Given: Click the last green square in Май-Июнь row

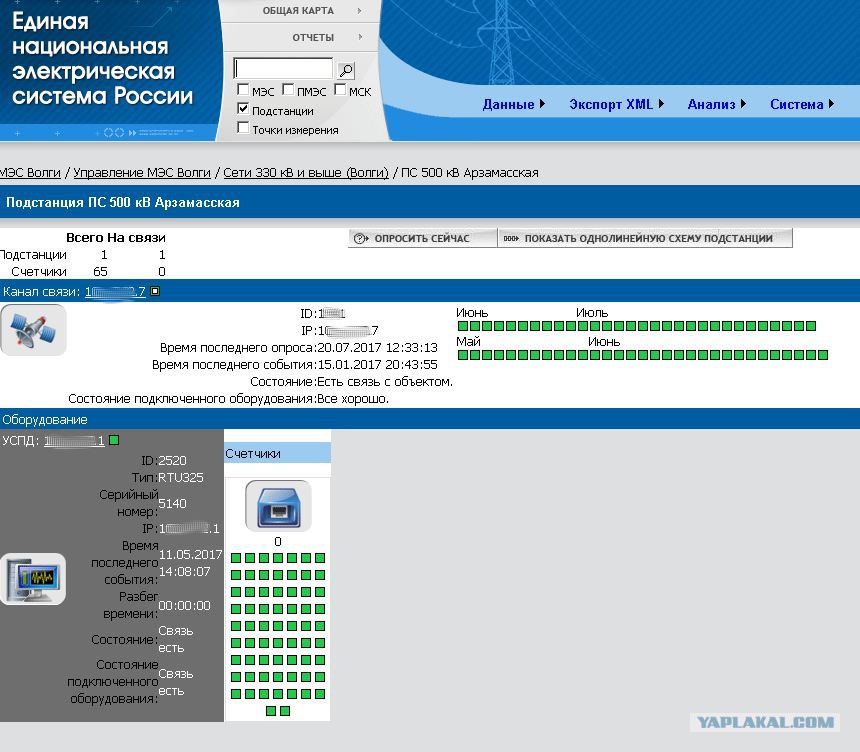Looking at the screenshot, I should 823,355.
